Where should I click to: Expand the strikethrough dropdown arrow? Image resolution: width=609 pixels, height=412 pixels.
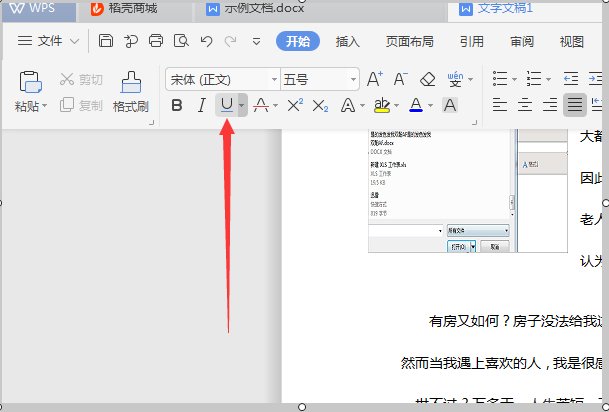(275, 106)
